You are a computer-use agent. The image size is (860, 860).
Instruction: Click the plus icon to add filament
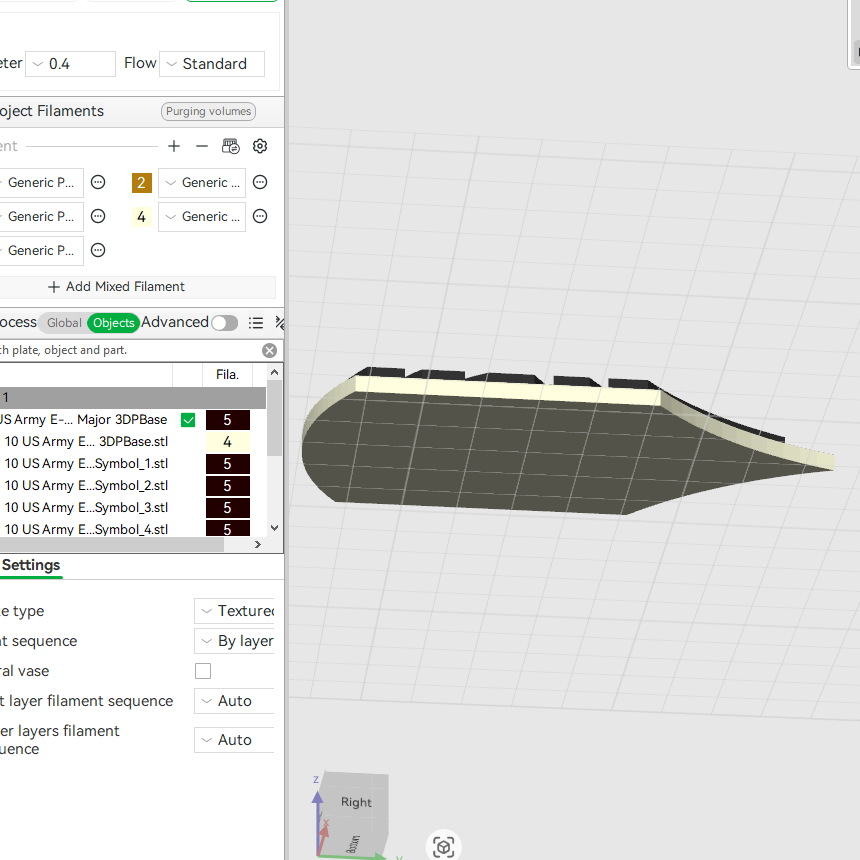[x=174, y=146]
